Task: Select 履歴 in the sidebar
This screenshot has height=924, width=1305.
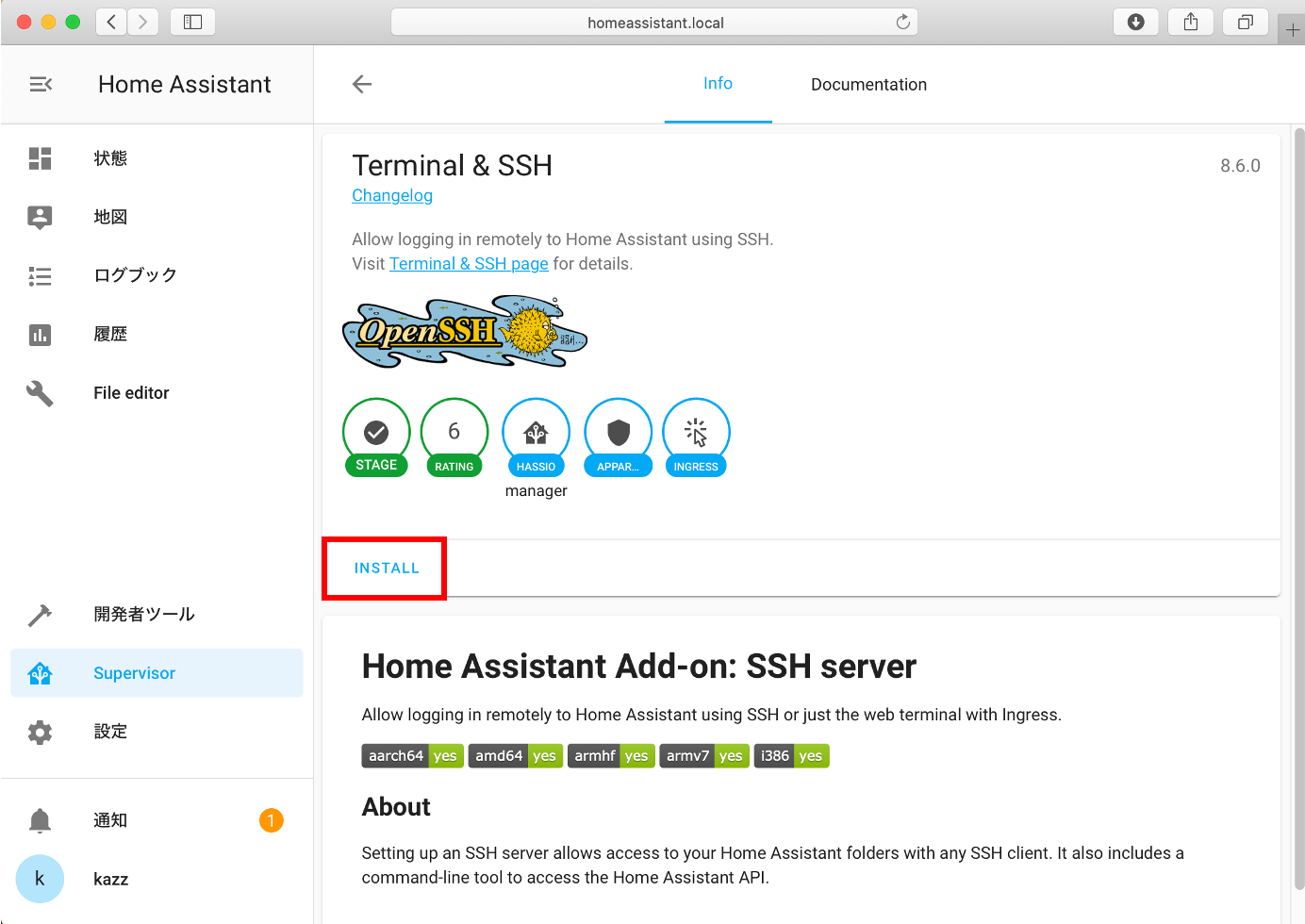Action: click(157, 334)
